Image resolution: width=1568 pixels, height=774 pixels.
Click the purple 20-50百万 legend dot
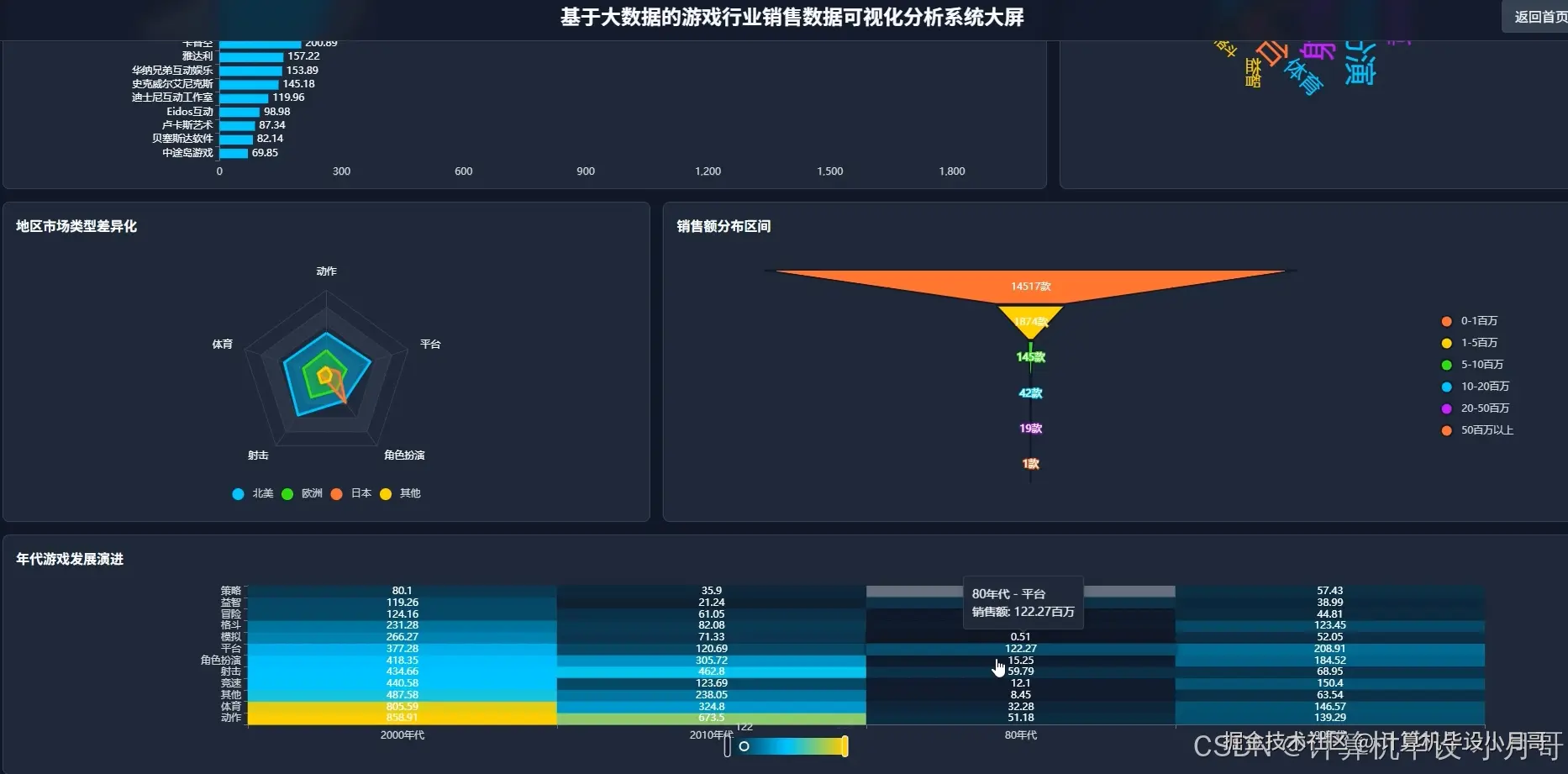coord(1446,408)
